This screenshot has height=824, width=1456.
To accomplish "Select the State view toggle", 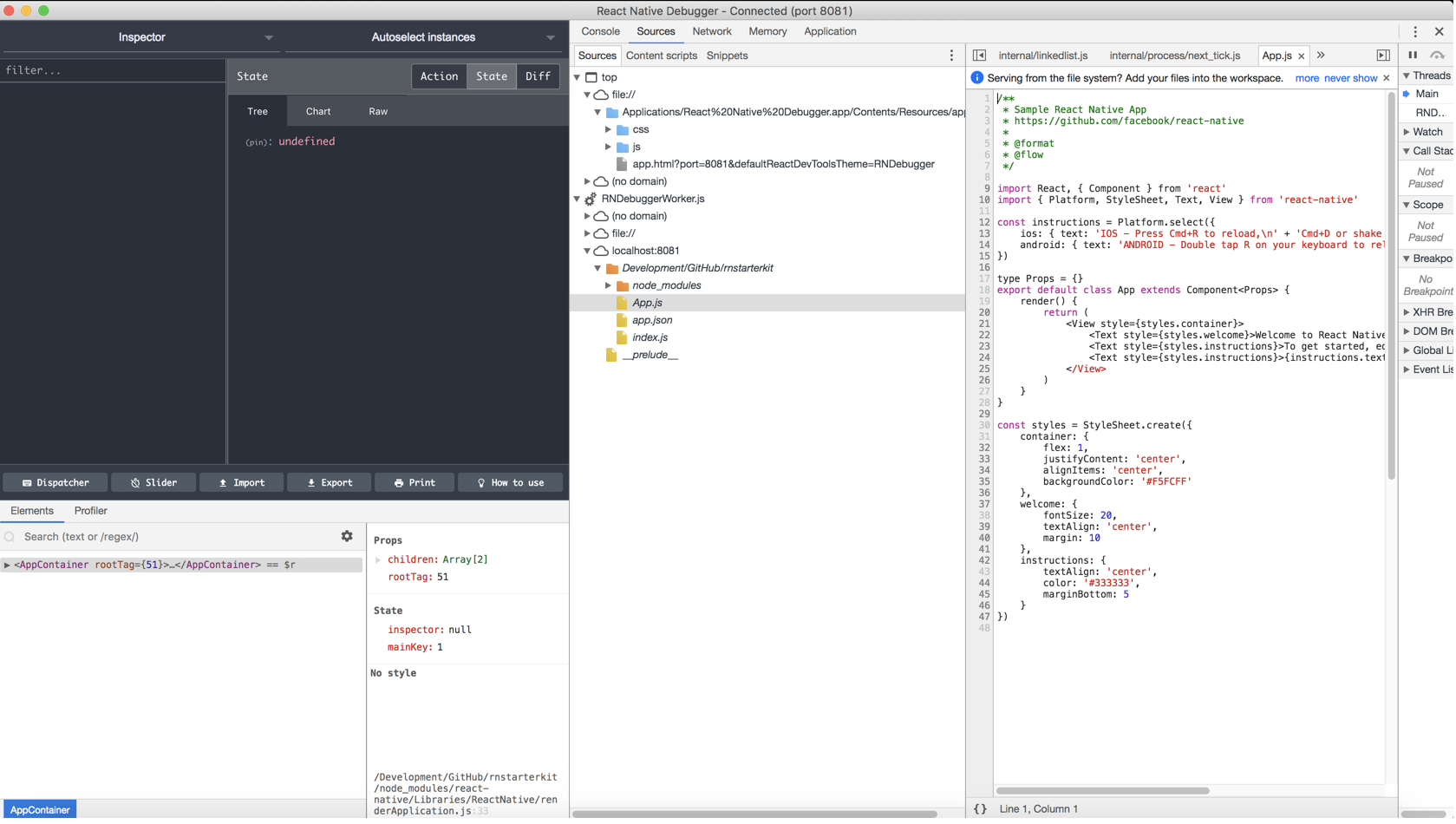I will 492,76.
